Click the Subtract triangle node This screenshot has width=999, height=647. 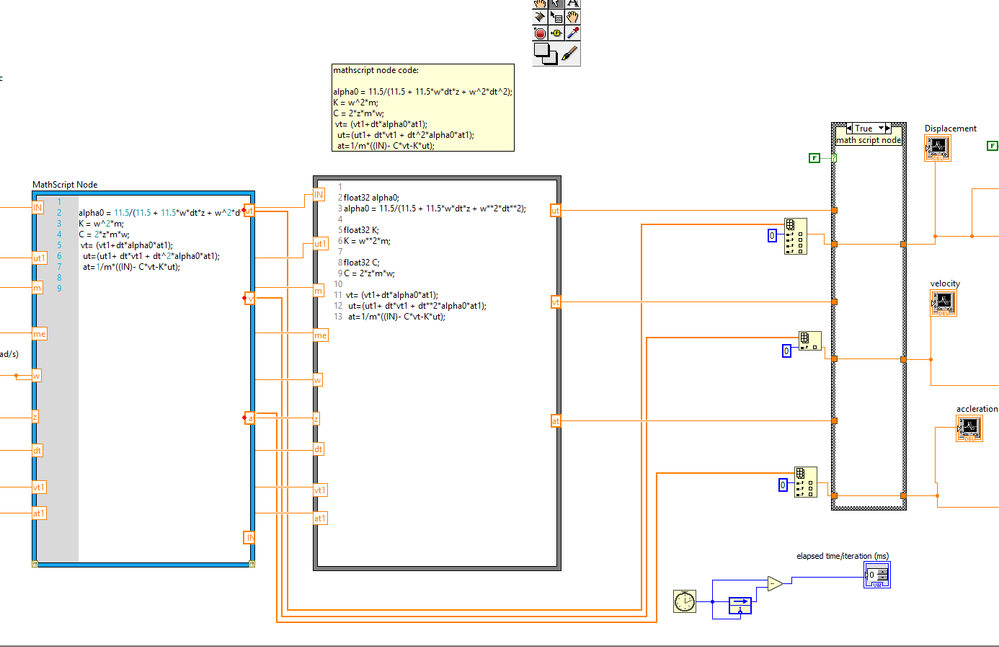pos(775,583)
